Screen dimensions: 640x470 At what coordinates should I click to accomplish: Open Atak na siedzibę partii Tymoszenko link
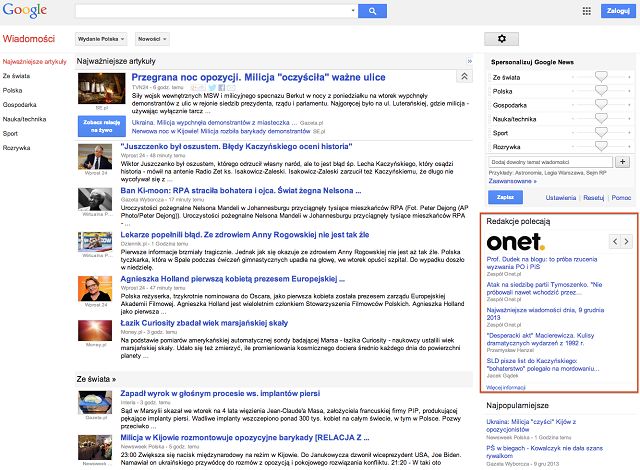coord(544,288)
